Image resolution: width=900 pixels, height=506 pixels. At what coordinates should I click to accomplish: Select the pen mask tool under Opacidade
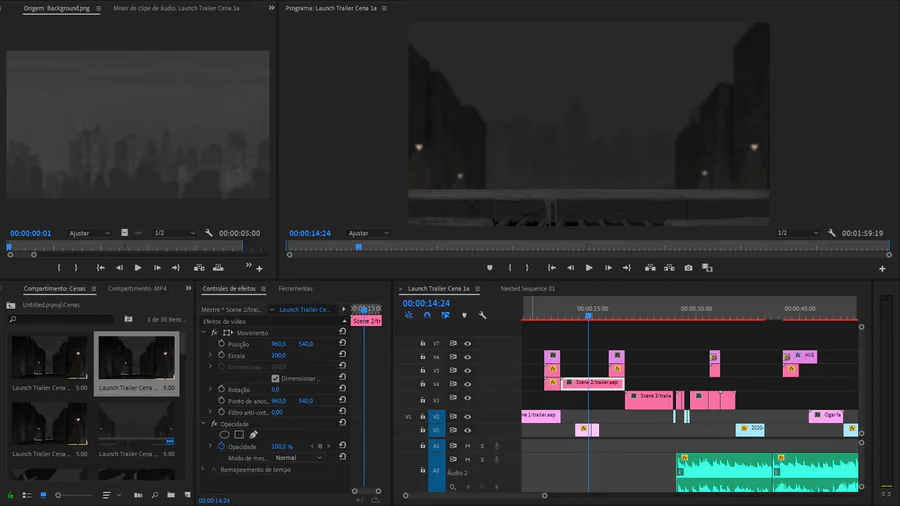(x=254, y=435)
